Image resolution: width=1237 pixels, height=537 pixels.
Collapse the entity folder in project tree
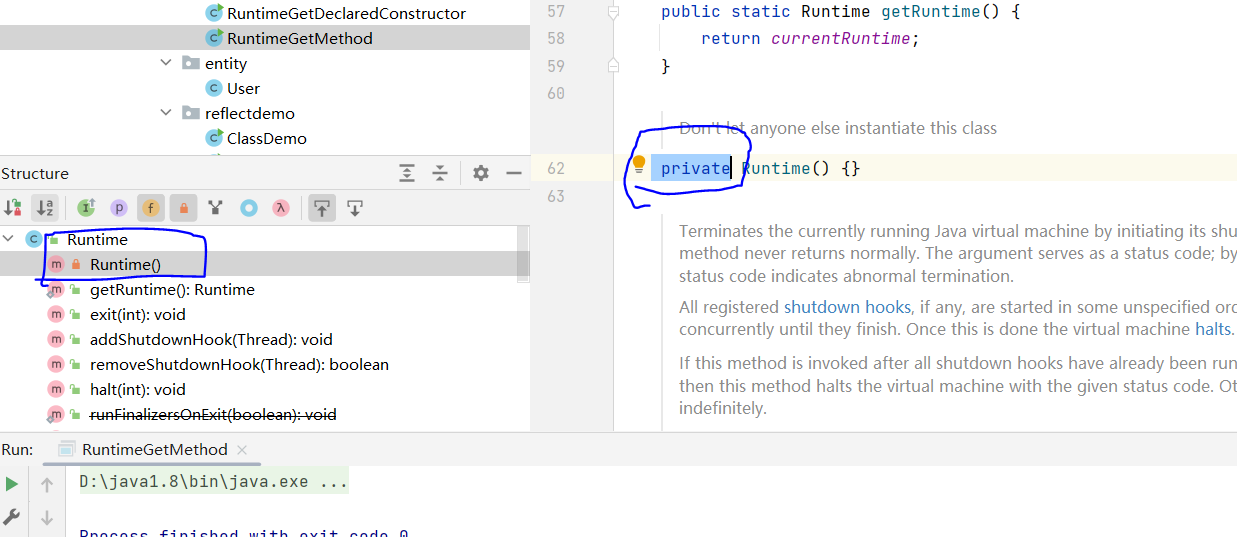166,63
